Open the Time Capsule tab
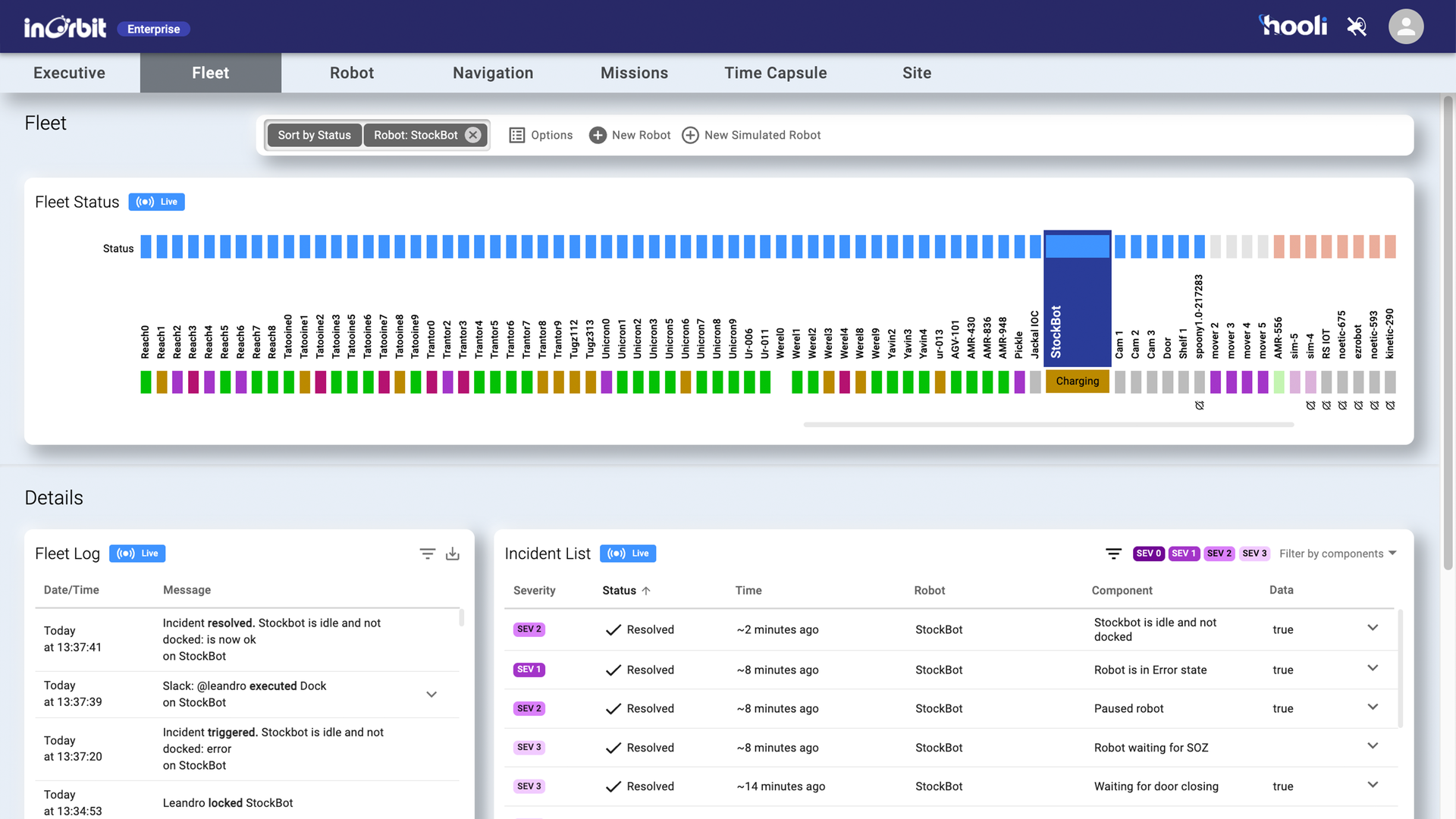Image resolution: width=1456 pixels, height=819 pixels. pyautogui.click(x=775, y=73)
